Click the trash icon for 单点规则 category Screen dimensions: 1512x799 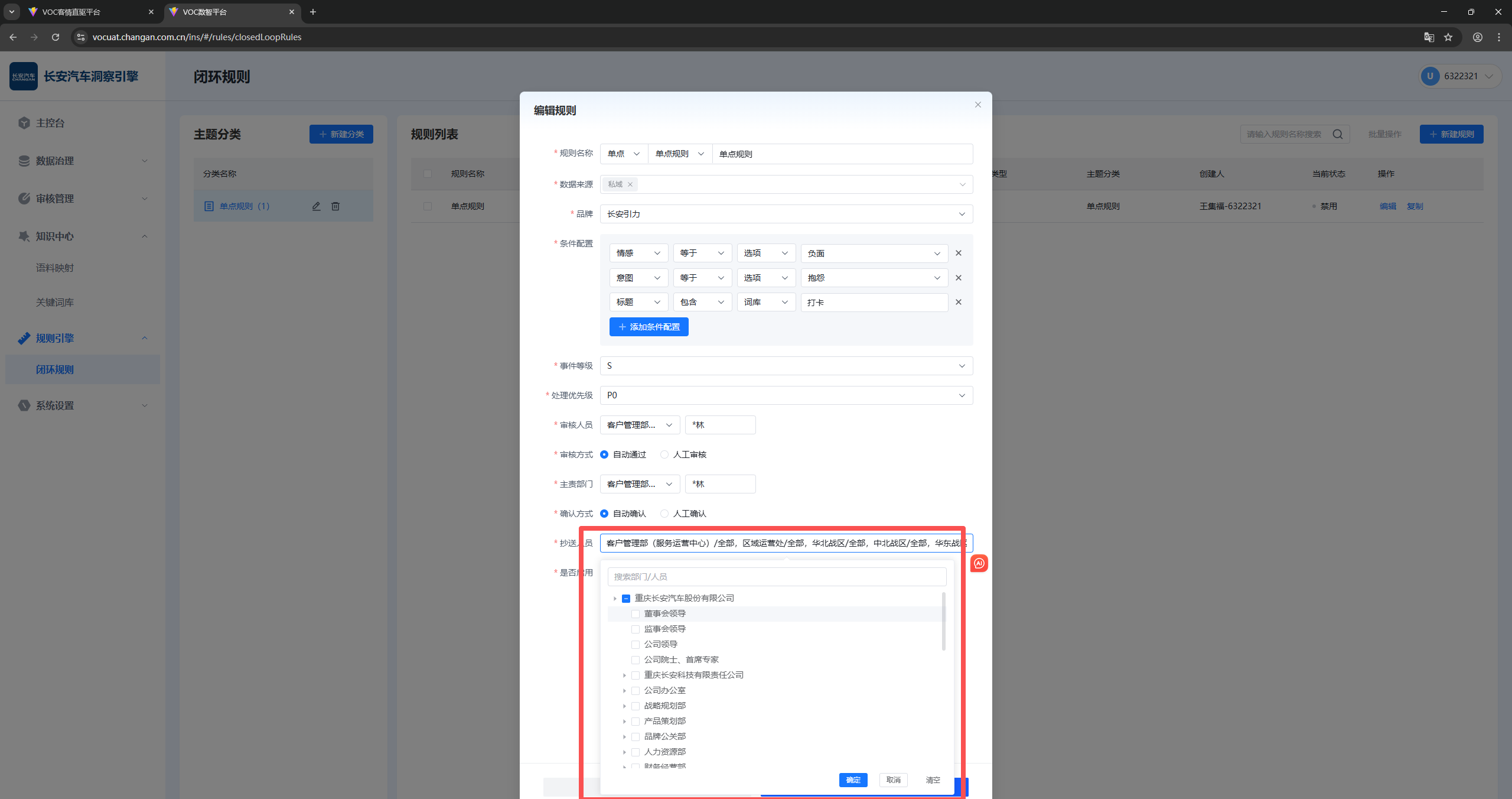click(335, 206)
